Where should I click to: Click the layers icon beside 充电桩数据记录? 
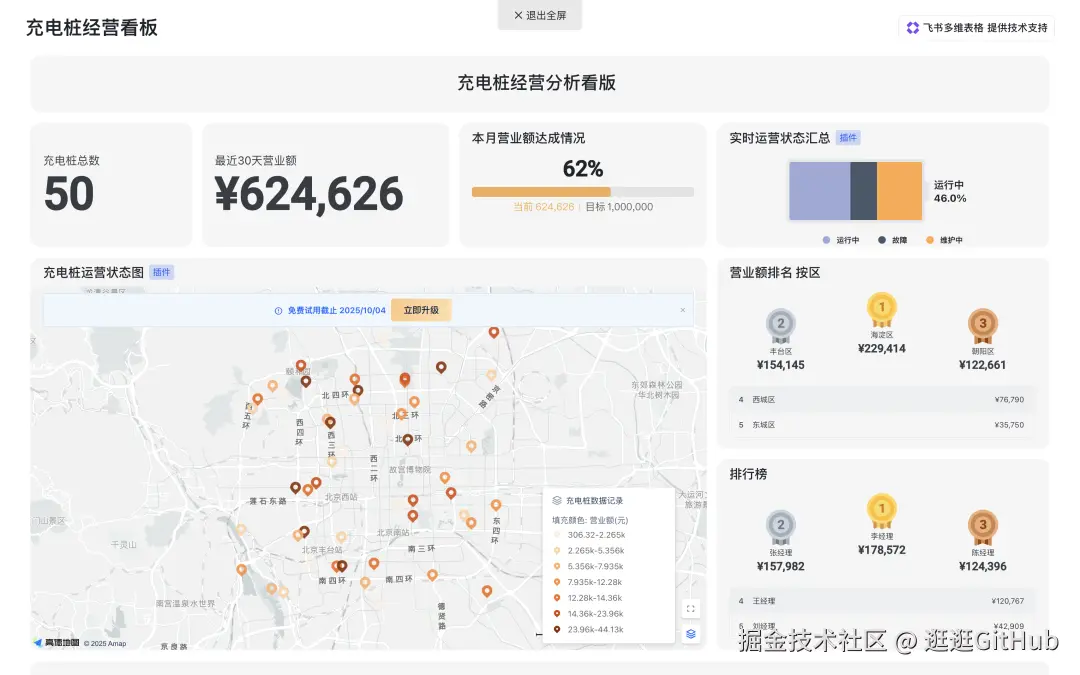click(556, 501)
